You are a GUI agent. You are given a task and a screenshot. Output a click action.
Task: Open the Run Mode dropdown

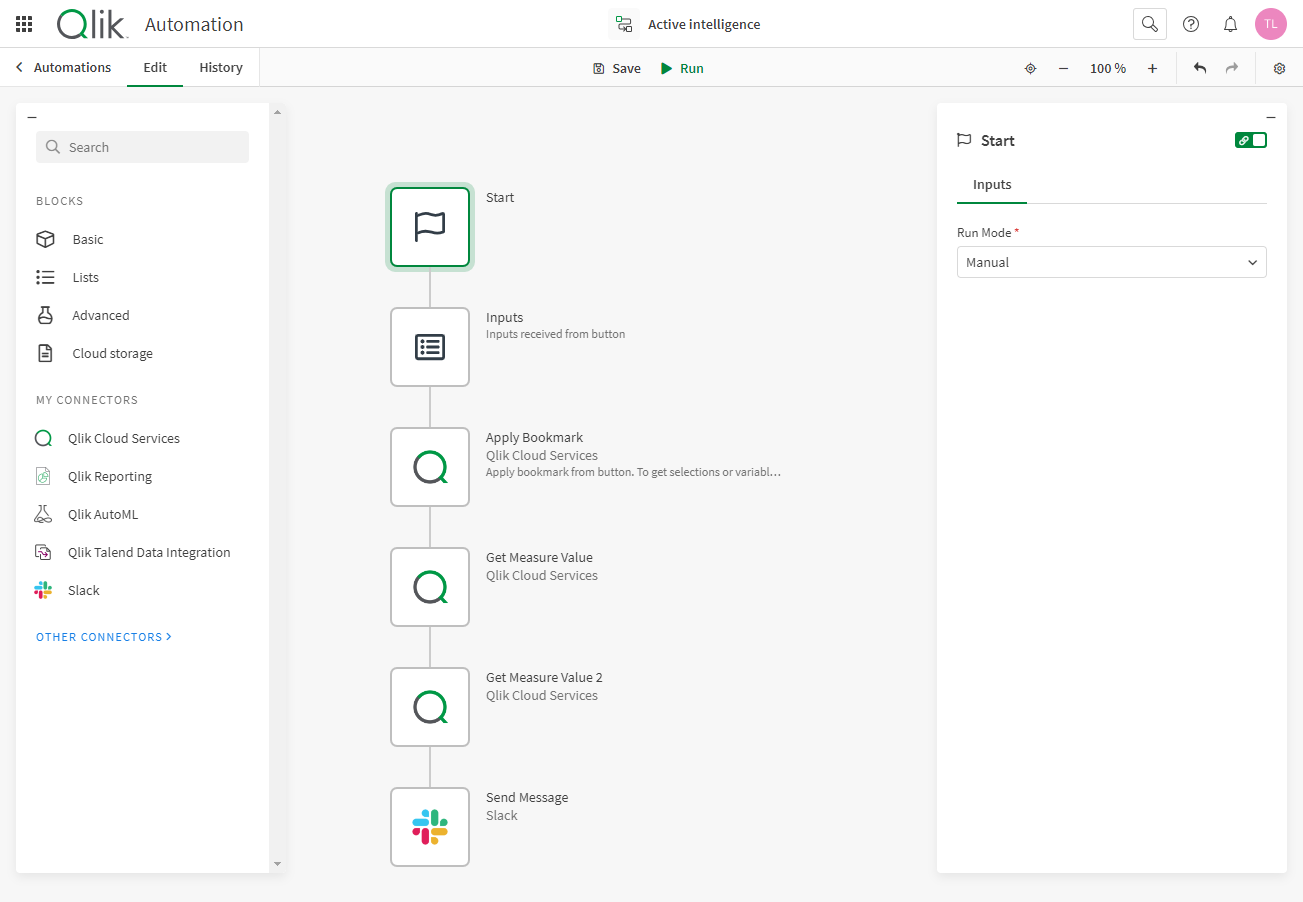[x=1112, y=262]
